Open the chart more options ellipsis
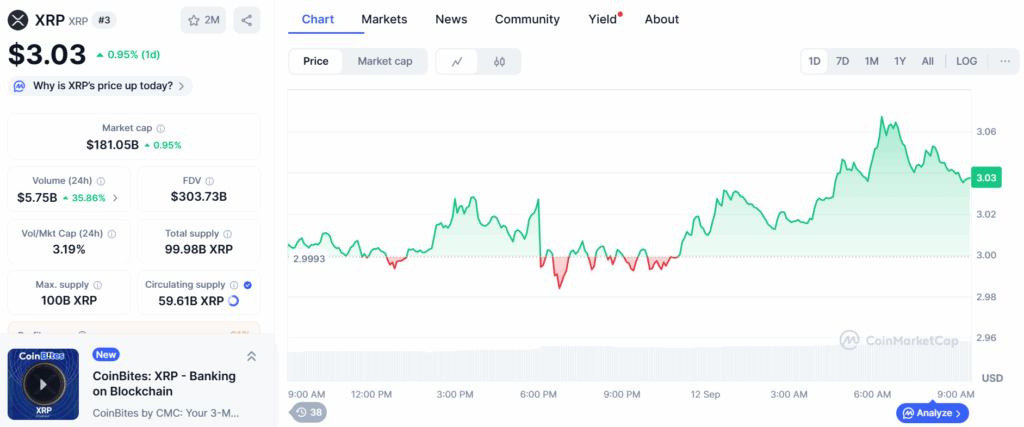Image resolution: width=1024 pixels, height=427 pixels. click(x=1004, y=61)
